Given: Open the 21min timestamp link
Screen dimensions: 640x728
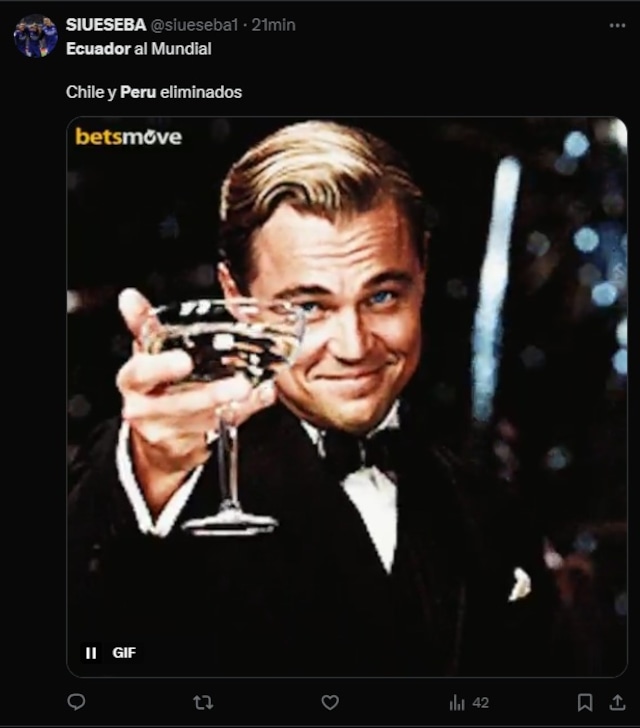Looking at the screenshot, I should [273, 25].
